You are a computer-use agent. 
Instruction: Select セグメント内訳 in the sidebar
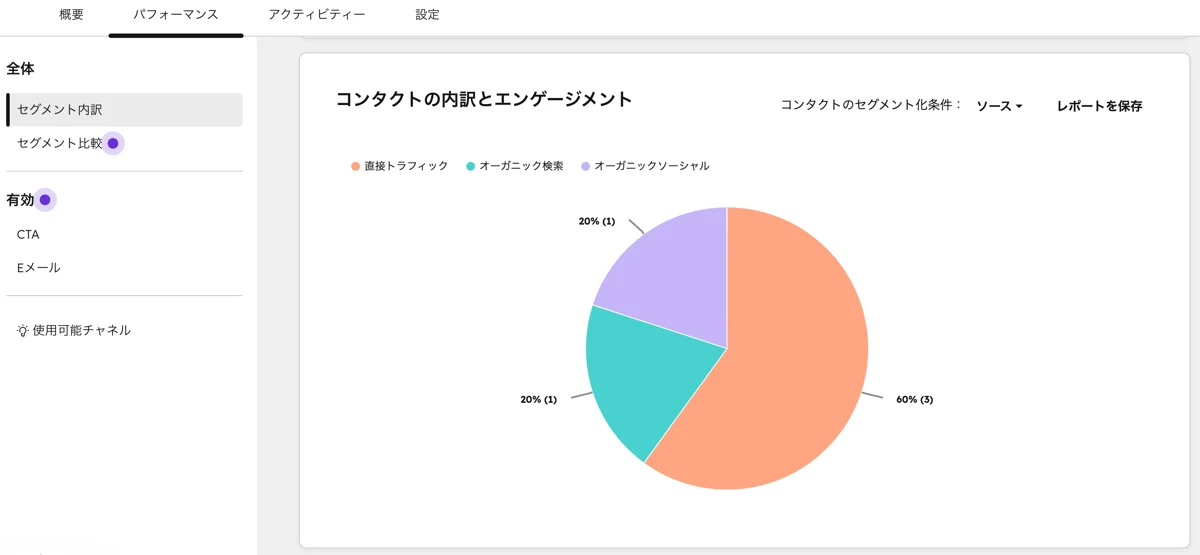pos(125,110)
